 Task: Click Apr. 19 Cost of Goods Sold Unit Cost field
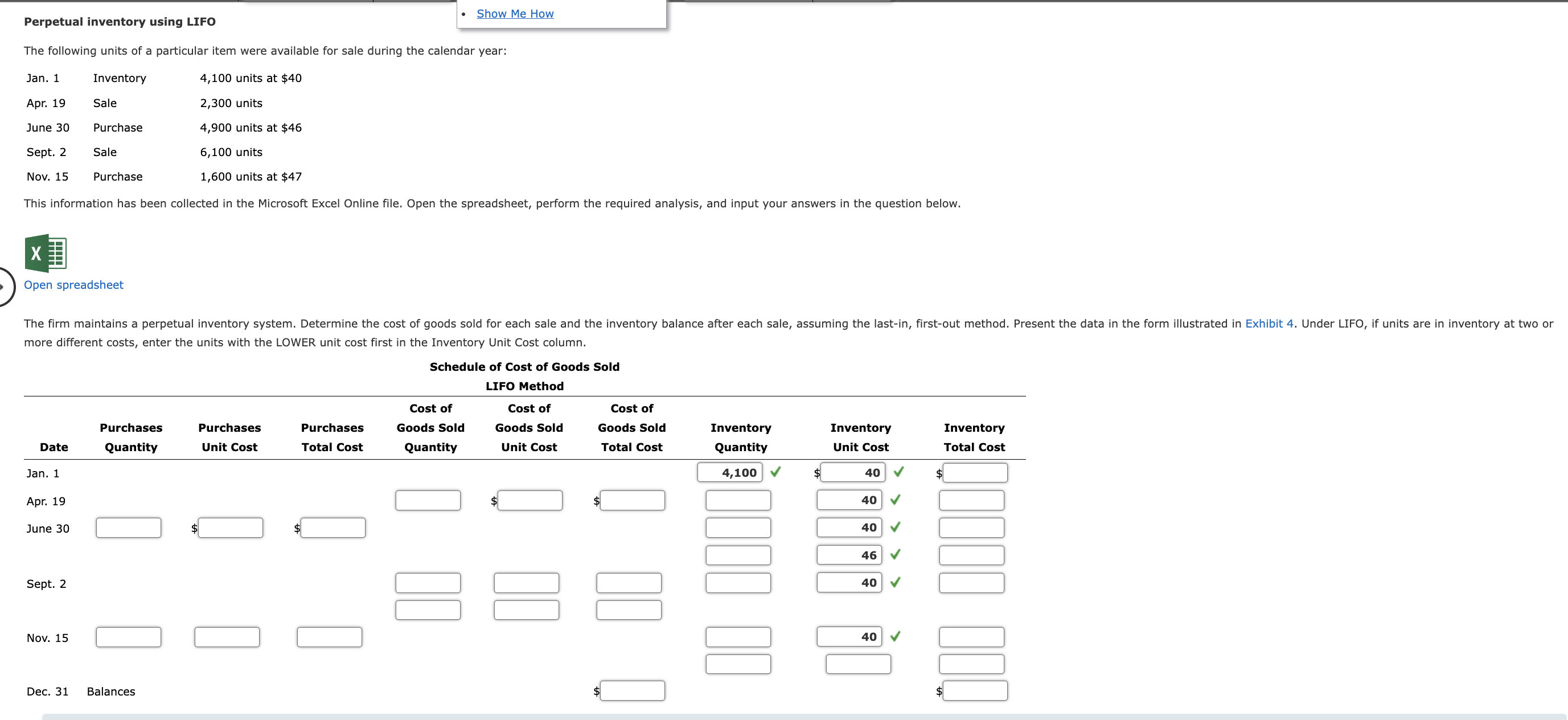[x=529, y=500]
